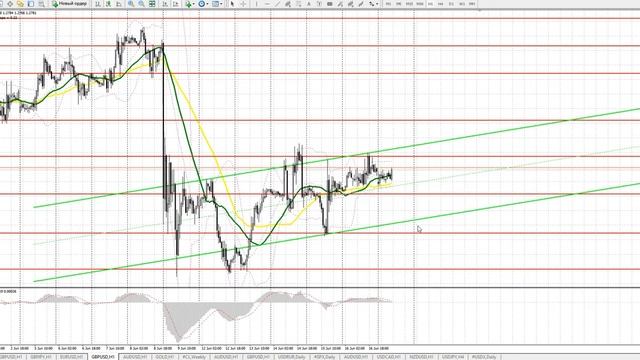
Task: Switch chart to line chart mode
Action: click(119, 4)
